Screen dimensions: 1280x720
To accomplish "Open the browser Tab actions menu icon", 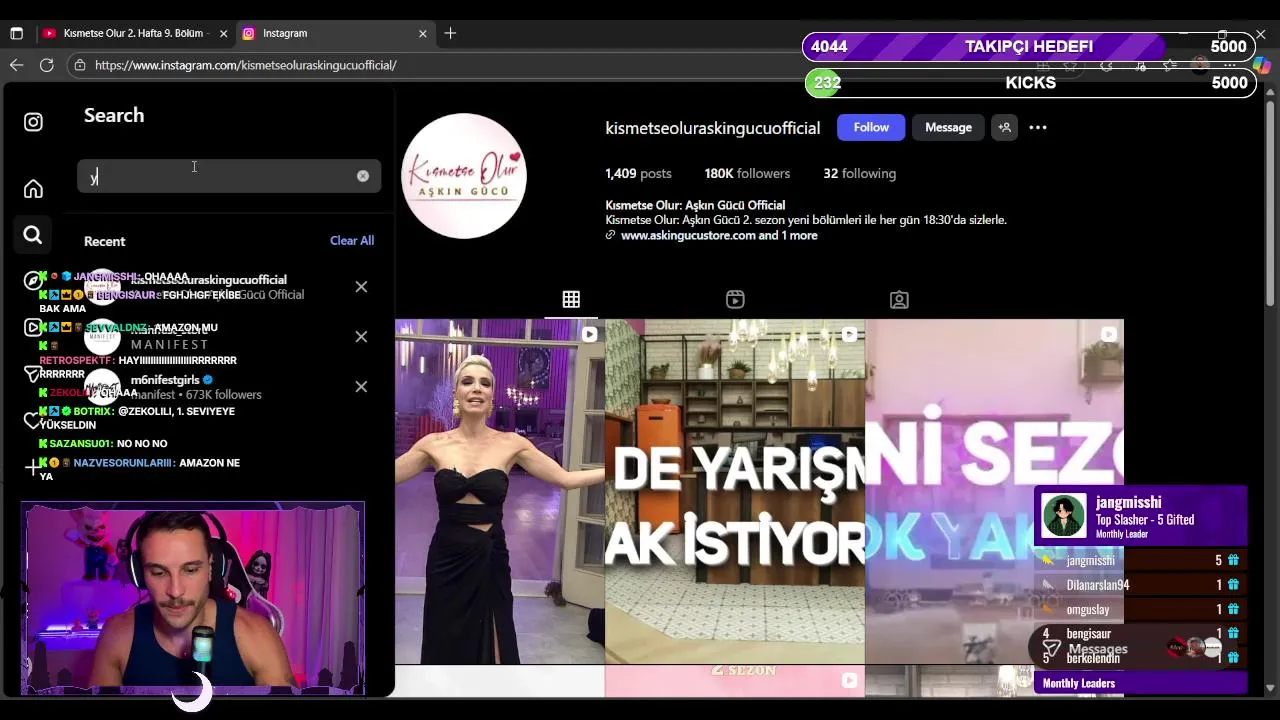I will (x=16, y=33).
